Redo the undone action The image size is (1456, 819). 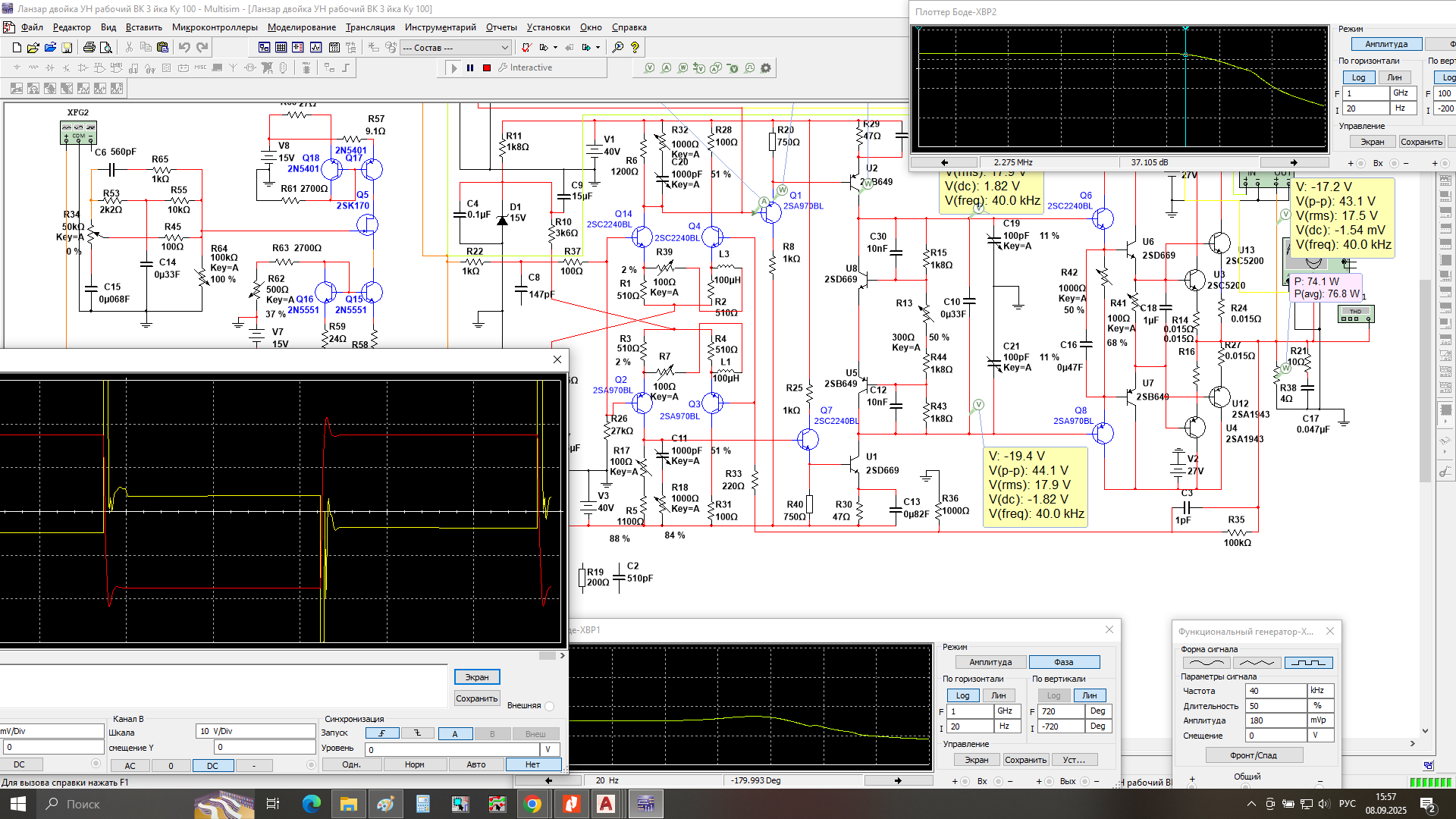[x=202, y=48]
